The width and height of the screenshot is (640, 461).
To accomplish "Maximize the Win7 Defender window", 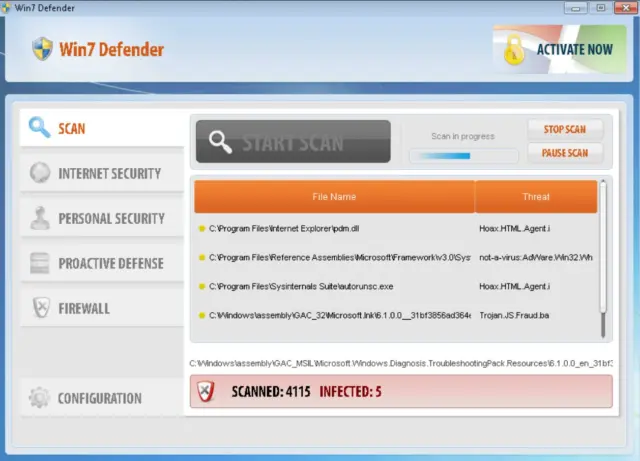I will (601, 8).
